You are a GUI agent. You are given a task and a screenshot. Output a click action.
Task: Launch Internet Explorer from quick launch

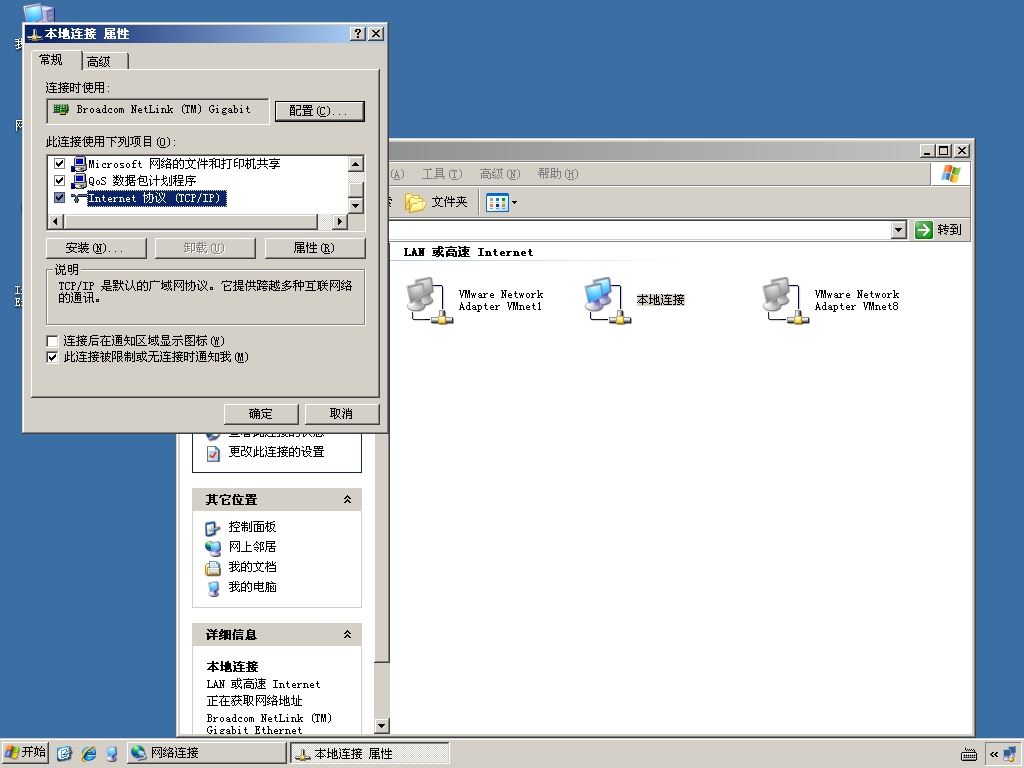pyautogui.click(x=89, y=754)
